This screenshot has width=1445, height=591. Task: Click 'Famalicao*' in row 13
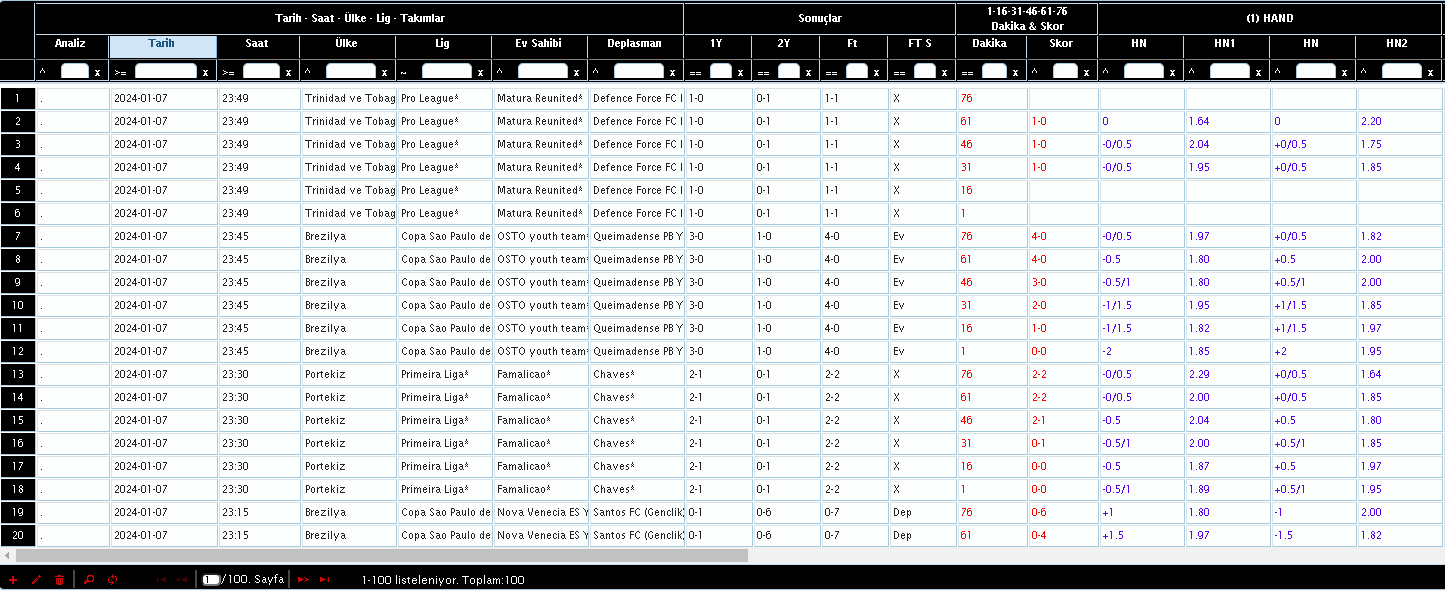[x=523, y=374]
